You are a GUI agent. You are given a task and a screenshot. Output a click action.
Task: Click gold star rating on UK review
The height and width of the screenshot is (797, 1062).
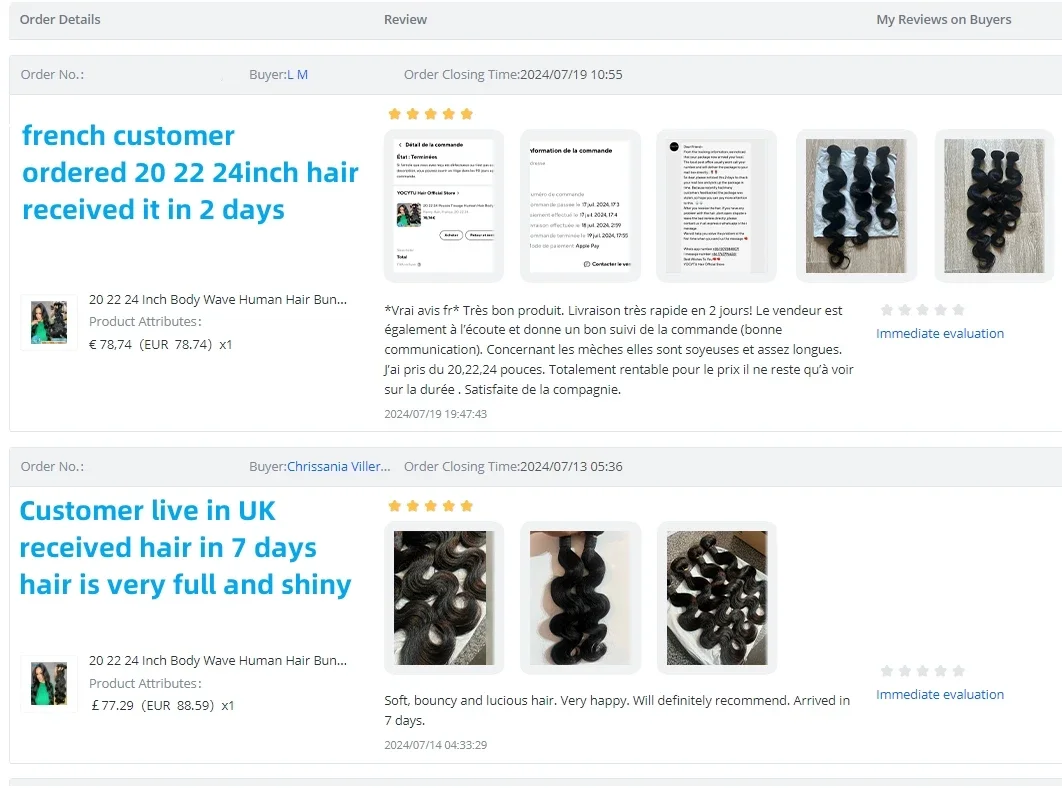pyautogui.click(x=431, y=506)
